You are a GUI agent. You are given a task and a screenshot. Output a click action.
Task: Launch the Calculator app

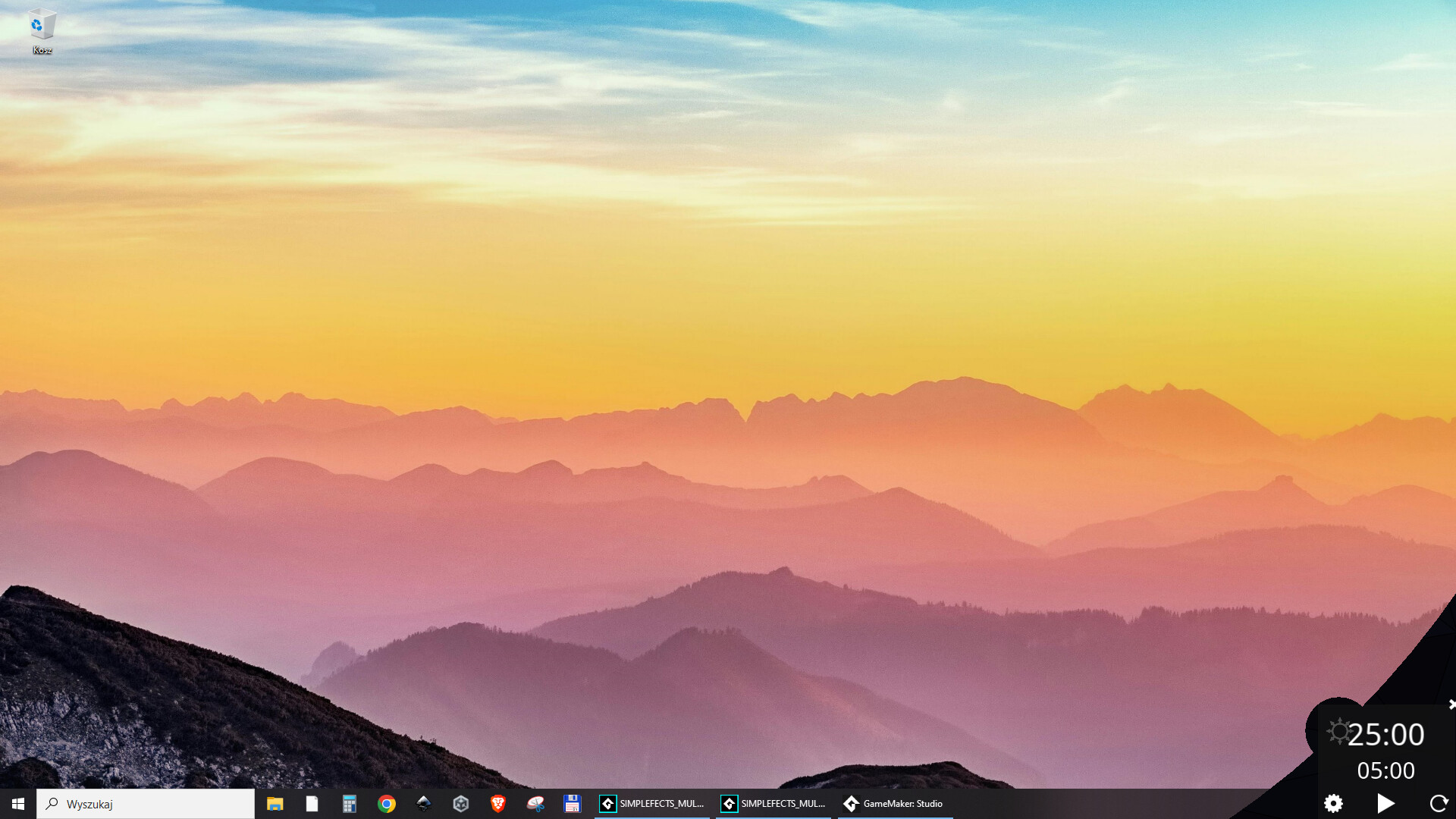tap(349, 803)
